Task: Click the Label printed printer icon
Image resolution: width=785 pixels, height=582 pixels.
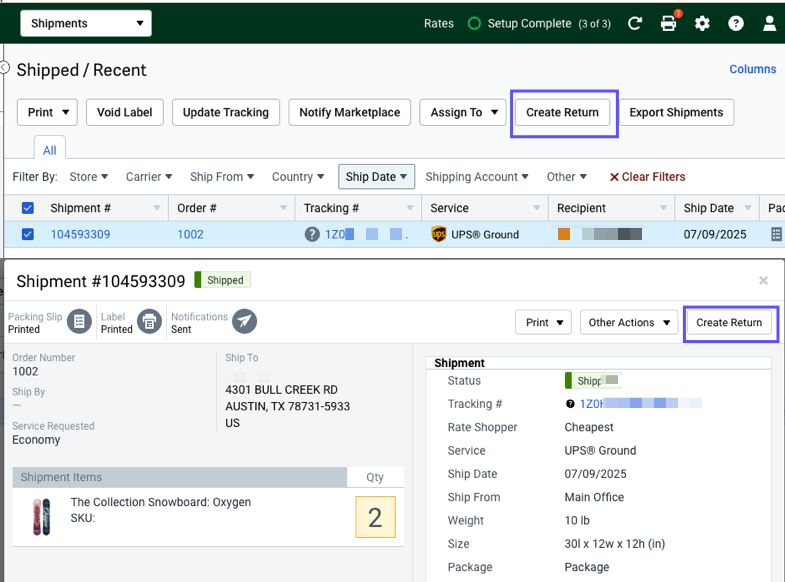Action: point(149,322)
